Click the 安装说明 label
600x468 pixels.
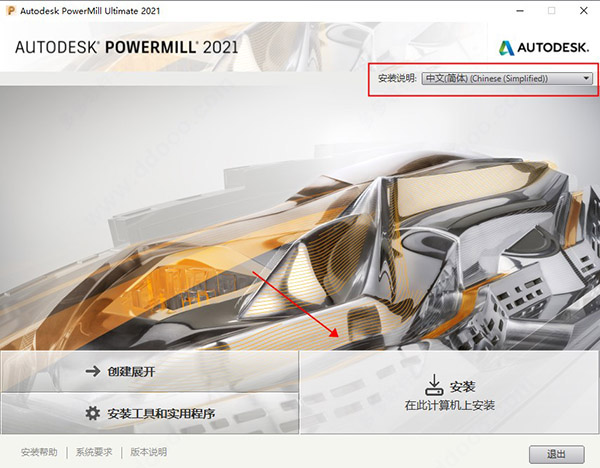pyautogui.click(x=396, y=78)
